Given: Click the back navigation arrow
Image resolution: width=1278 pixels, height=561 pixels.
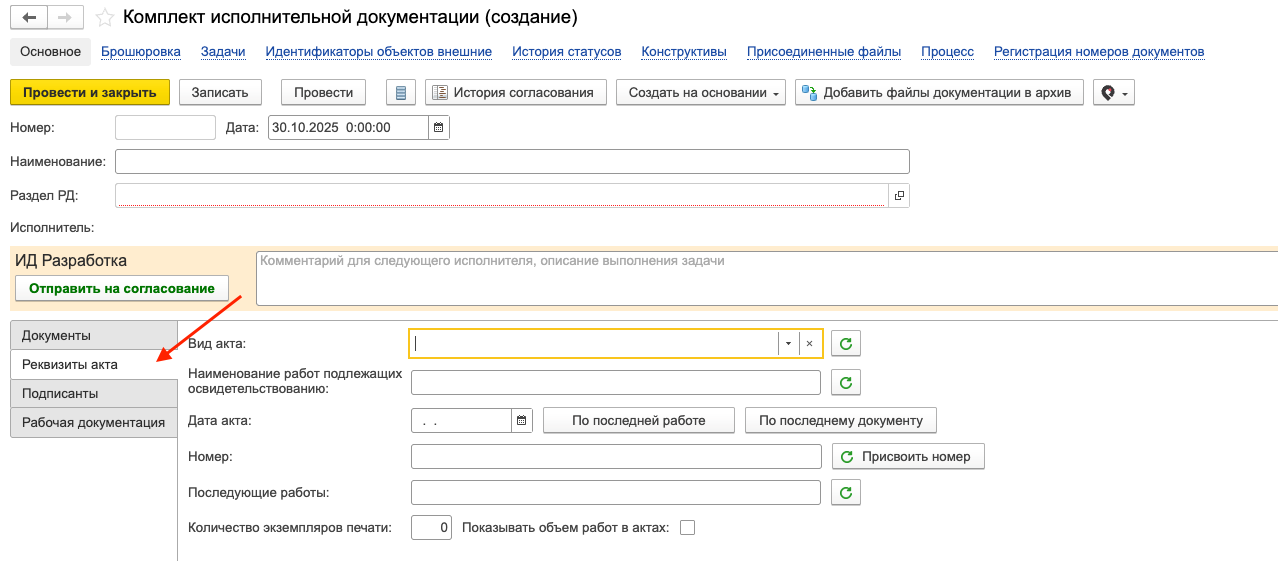Looking at the screenshot, I should pyautogui.click(x=29, y=18).
